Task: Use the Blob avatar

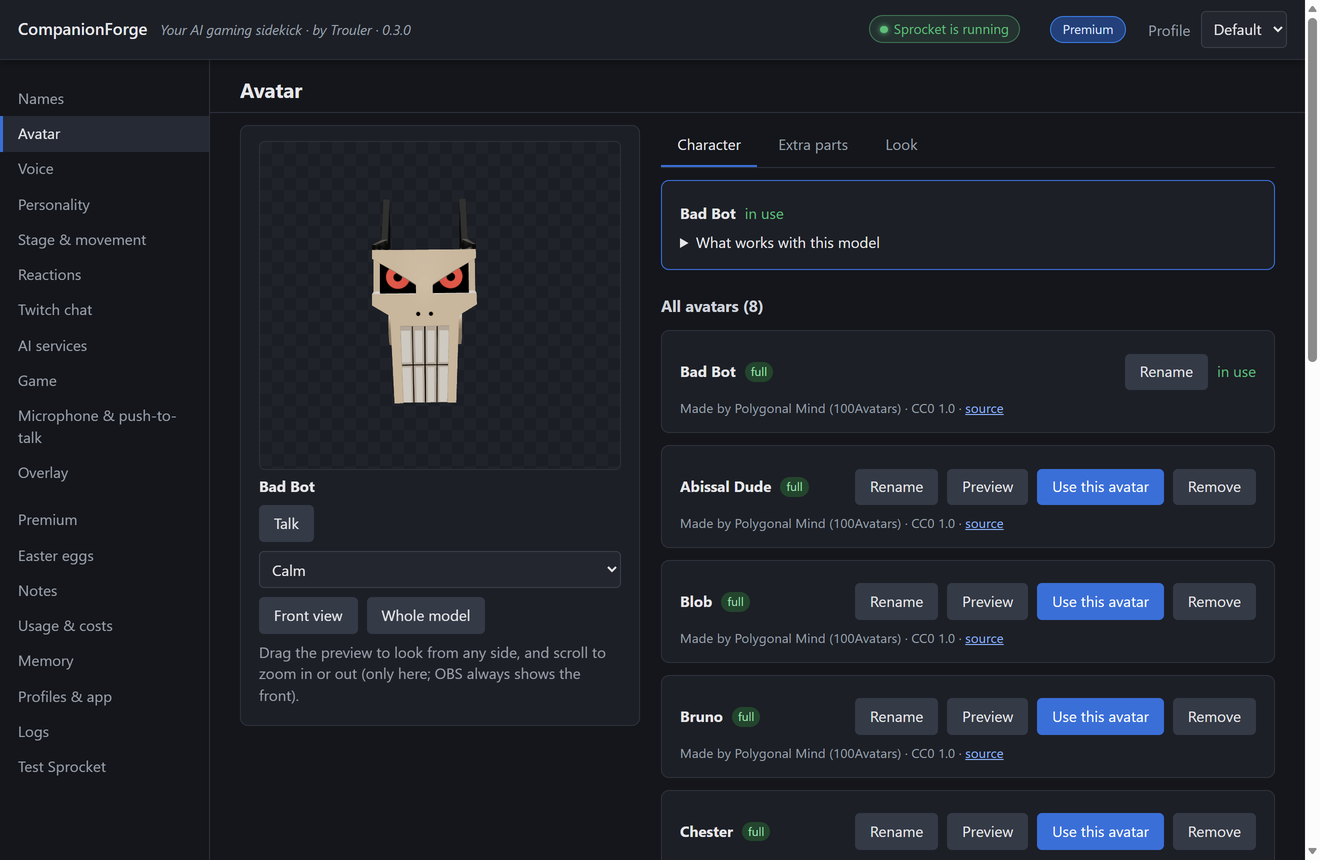Action: (1100, 602)
